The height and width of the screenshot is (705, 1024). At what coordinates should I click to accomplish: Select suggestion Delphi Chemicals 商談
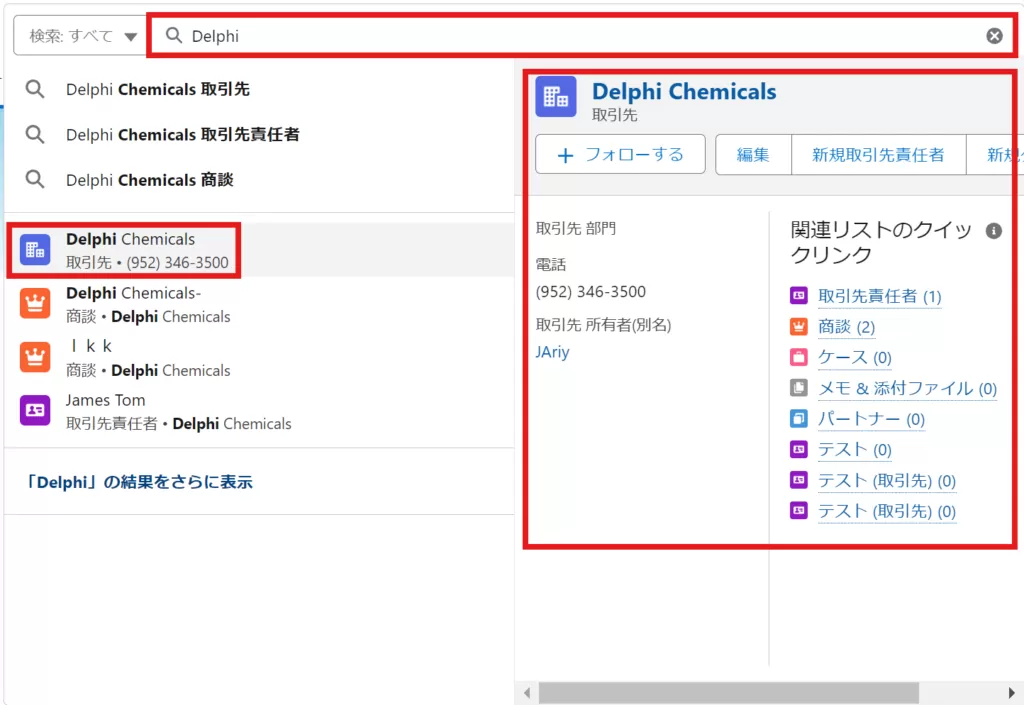pyautogui.click(x=150, y=180)
